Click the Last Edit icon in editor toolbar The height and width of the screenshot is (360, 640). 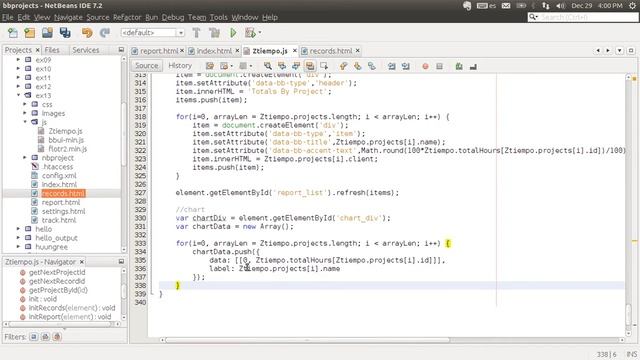click(210, 66)
